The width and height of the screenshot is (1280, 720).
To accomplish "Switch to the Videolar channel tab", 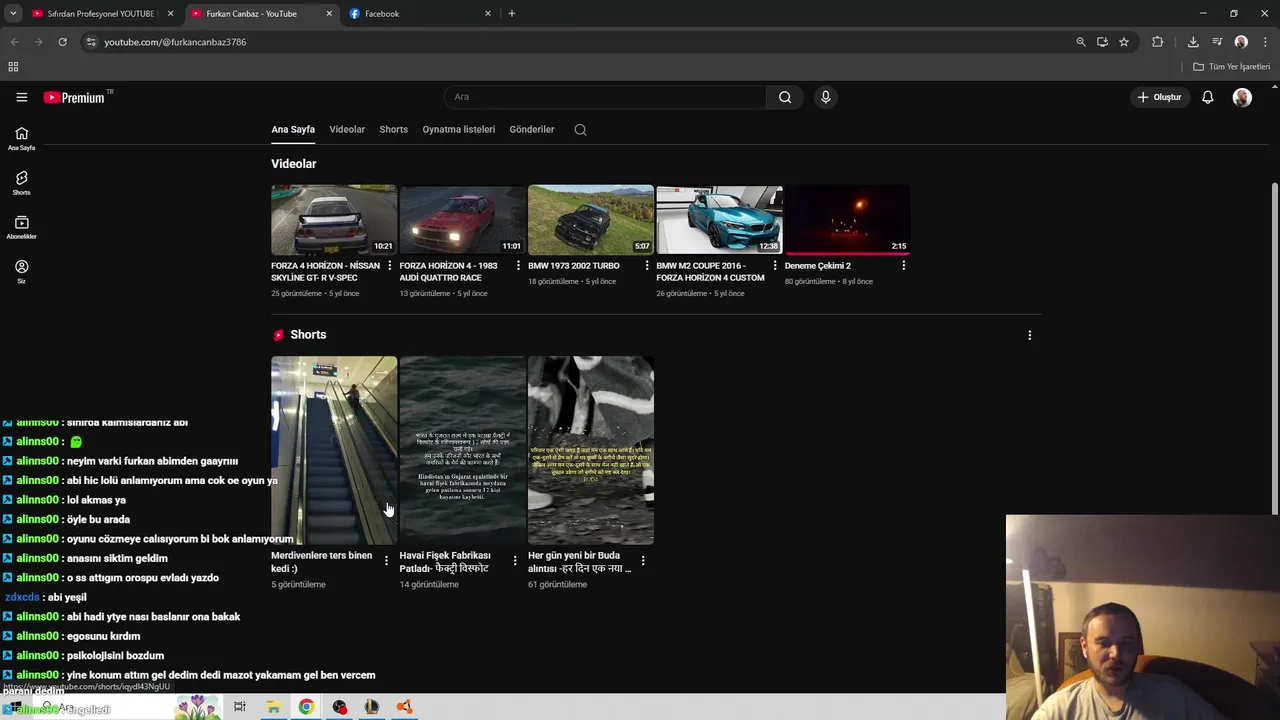I will coord(347,129).
